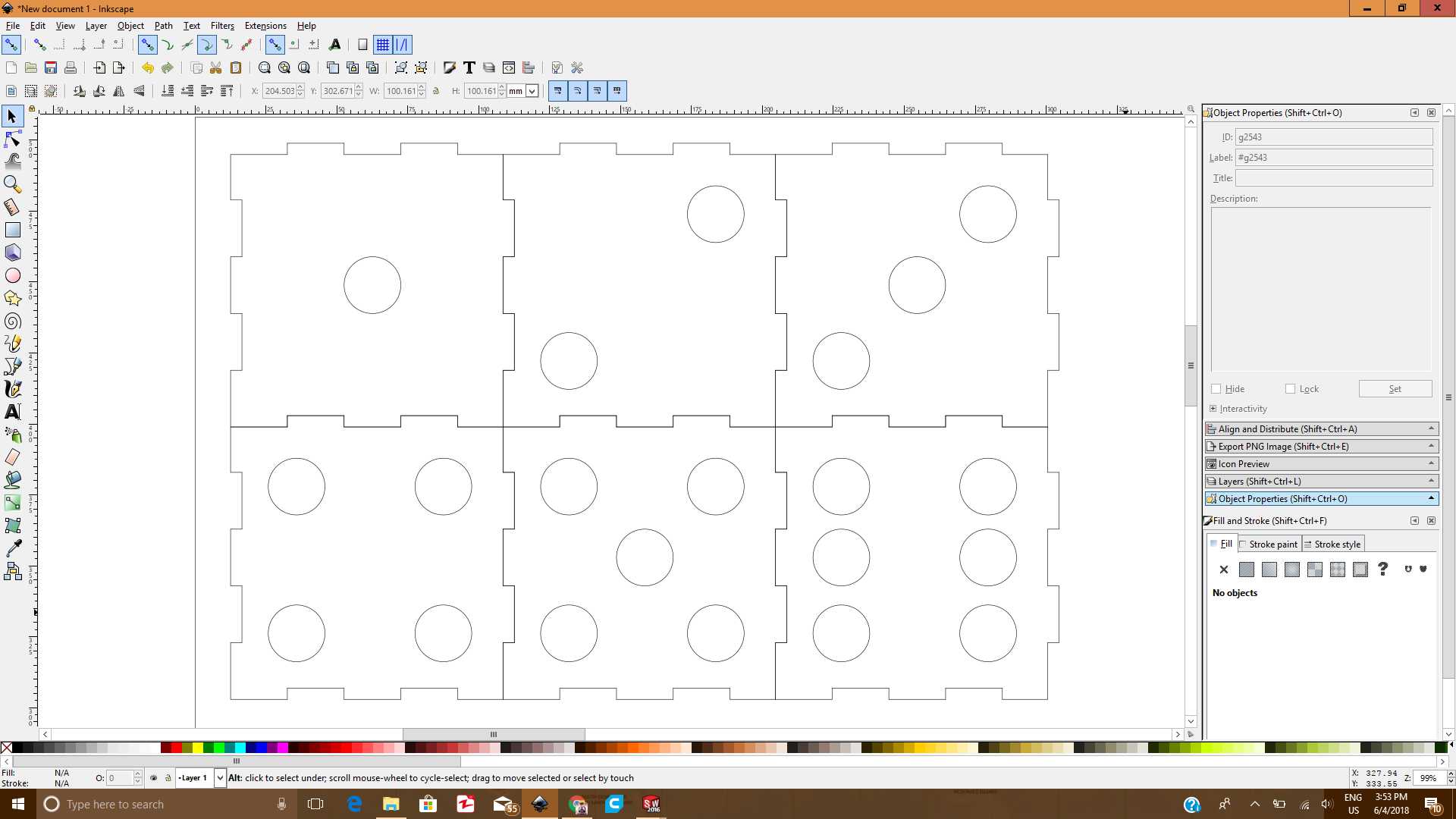This screenshot has width=1456, height=819.
Task: Choose the Rectangle drawing tool
Action: point(13,230)
